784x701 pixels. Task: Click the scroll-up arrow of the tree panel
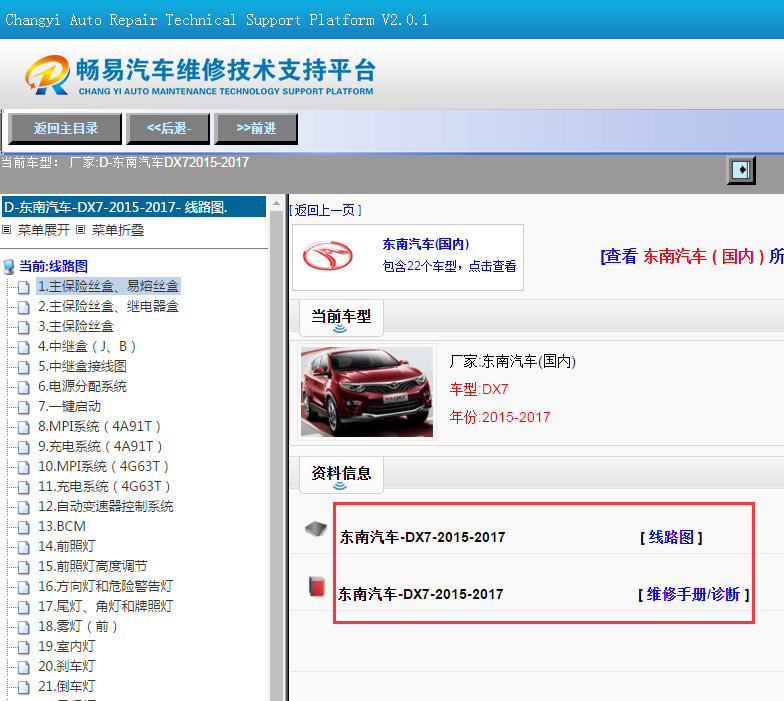coord(276,204)
